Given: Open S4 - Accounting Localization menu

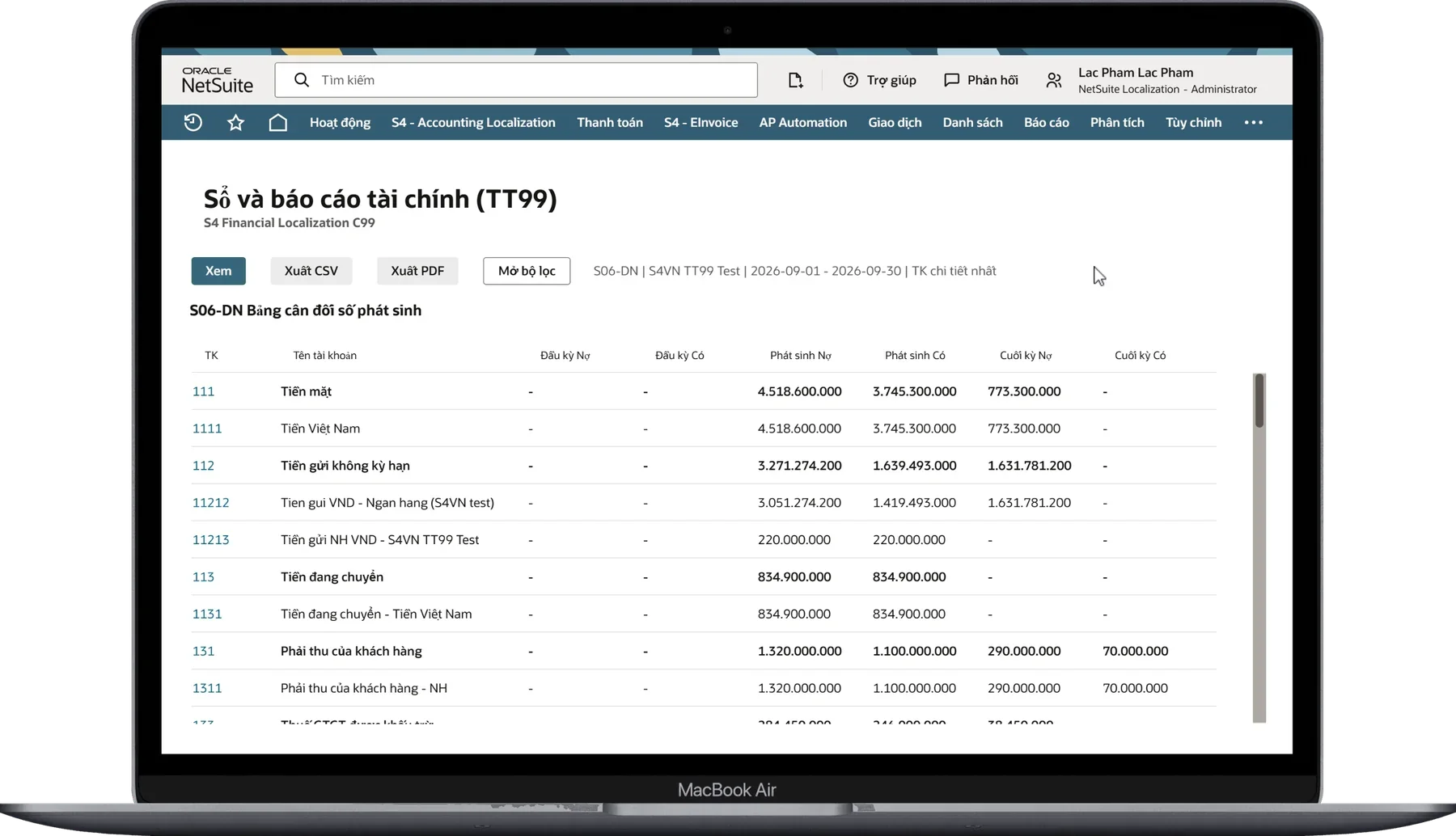Looking at the screenshot, I should point(473,122).
